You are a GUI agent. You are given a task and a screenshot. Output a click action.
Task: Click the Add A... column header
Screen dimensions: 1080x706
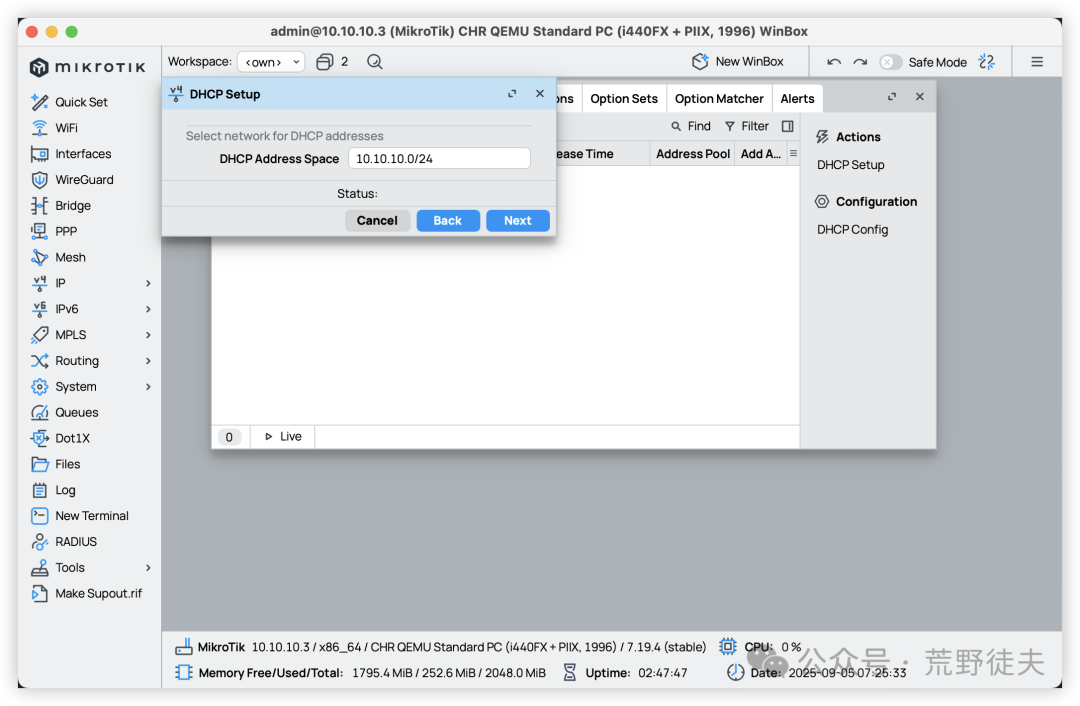[x=760, y=154]
